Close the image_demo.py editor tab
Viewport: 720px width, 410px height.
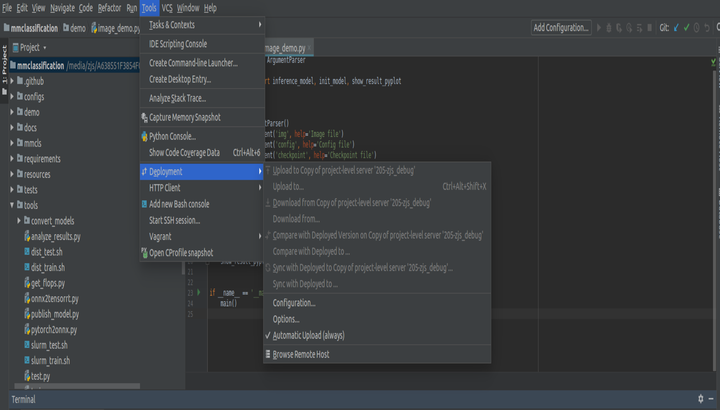click(309, 48)
